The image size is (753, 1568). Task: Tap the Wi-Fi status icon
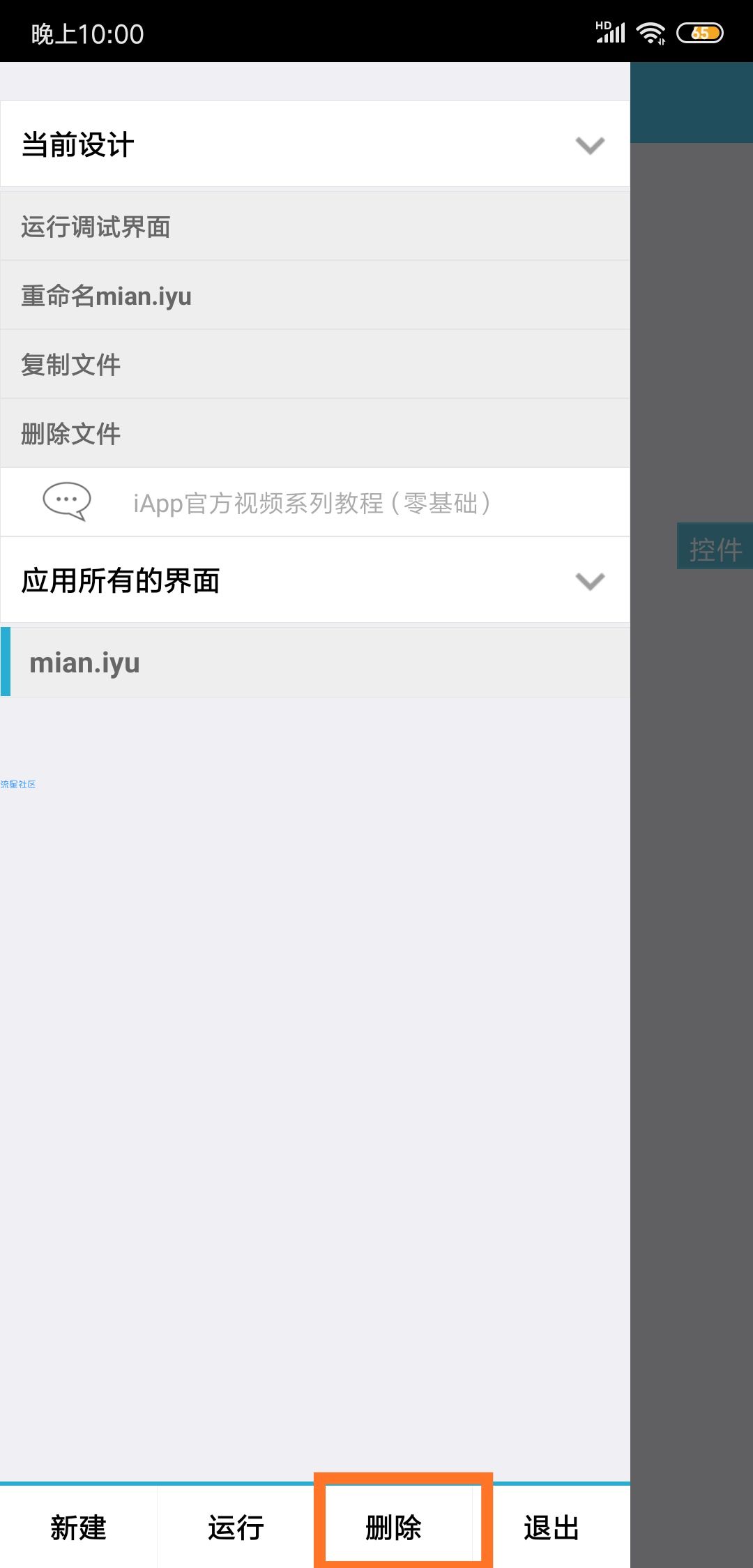tap(652, 33)
